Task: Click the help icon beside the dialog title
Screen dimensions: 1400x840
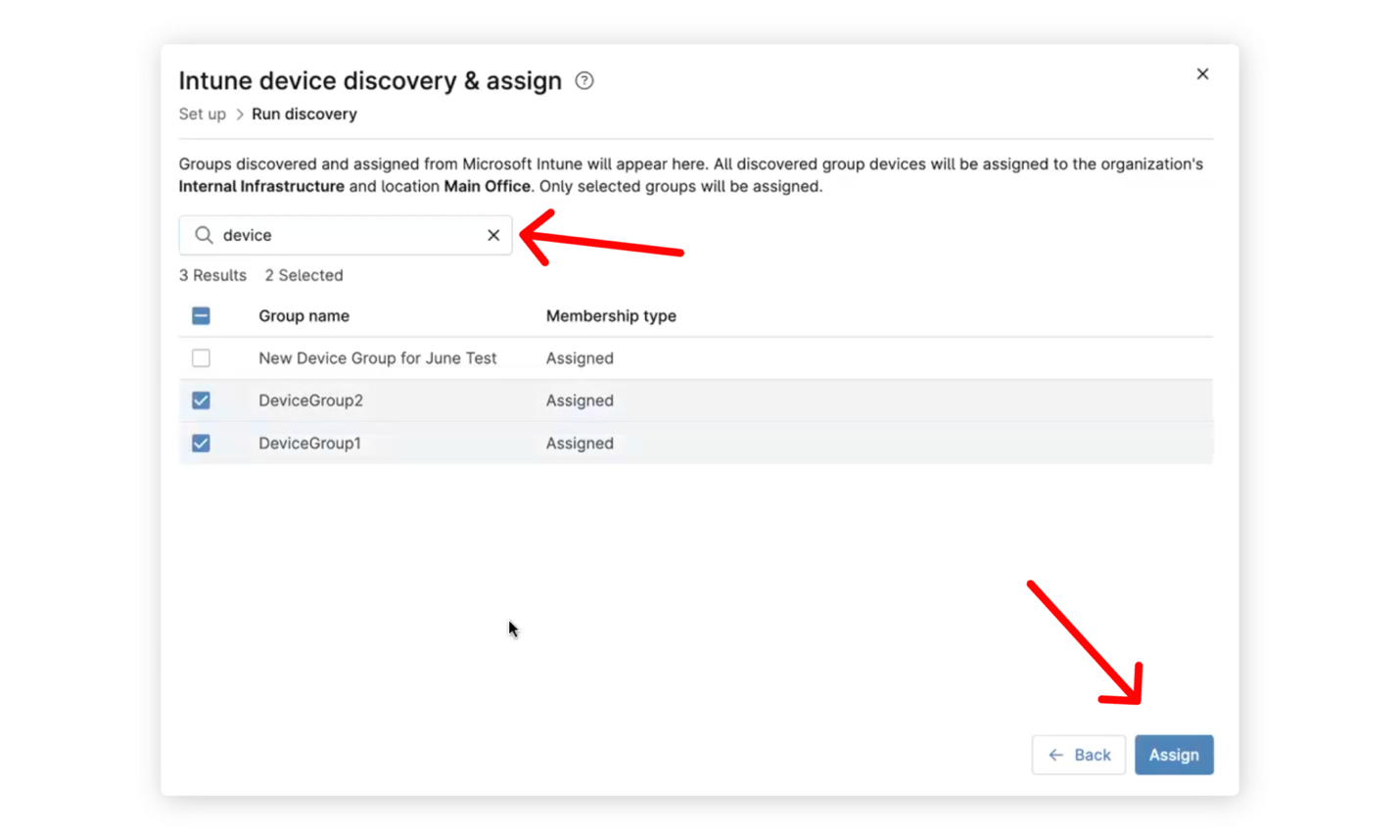Action: (583, 80)
